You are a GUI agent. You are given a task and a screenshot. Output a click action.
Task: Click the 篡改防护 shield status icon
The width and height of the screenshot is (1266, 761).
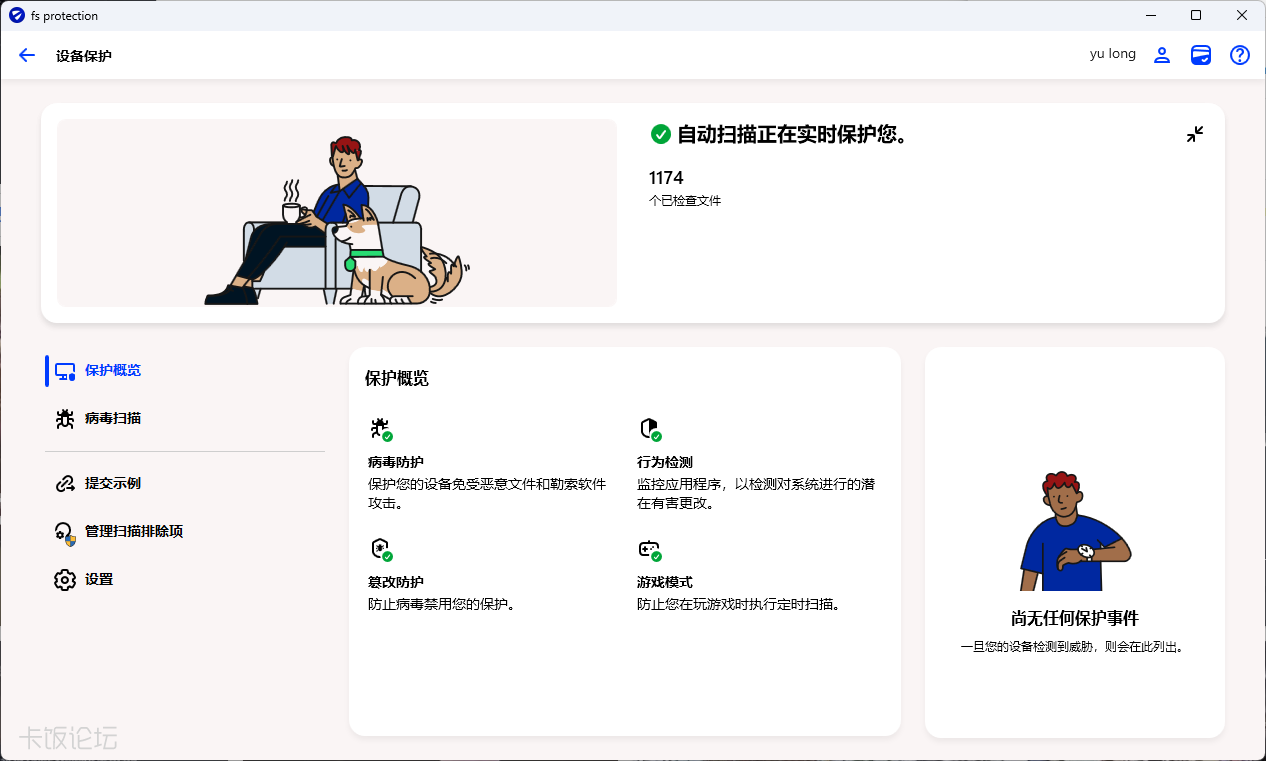(x=381, y=549)
